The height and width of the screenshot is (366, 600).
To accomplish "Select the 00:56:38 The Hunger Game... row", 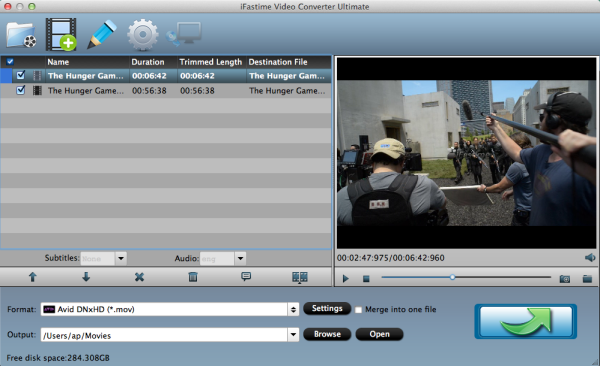I will (x=166, y=91).
